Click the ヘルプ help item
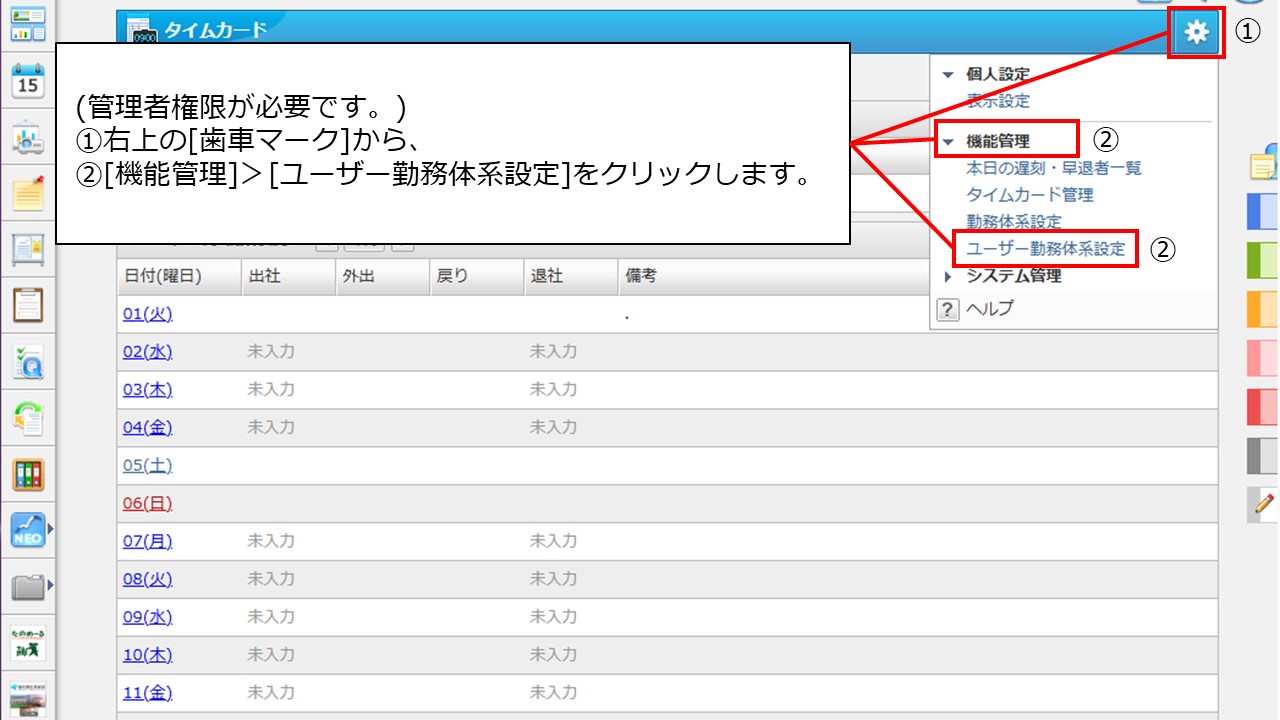This screenshot has width=1280, height=720. pyautogui.click(x=988, y=309)
